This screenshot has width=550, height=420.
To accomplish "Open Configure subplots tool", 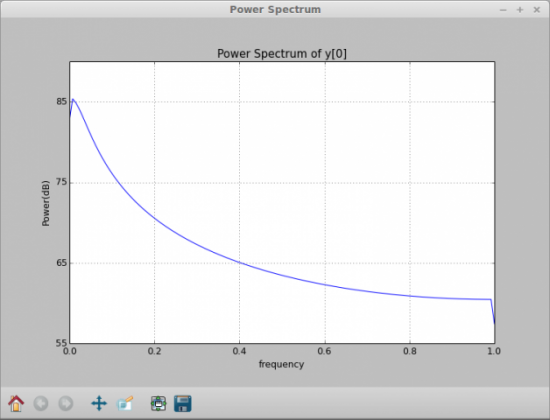I will pyautogui.click(x=159, y=404).
